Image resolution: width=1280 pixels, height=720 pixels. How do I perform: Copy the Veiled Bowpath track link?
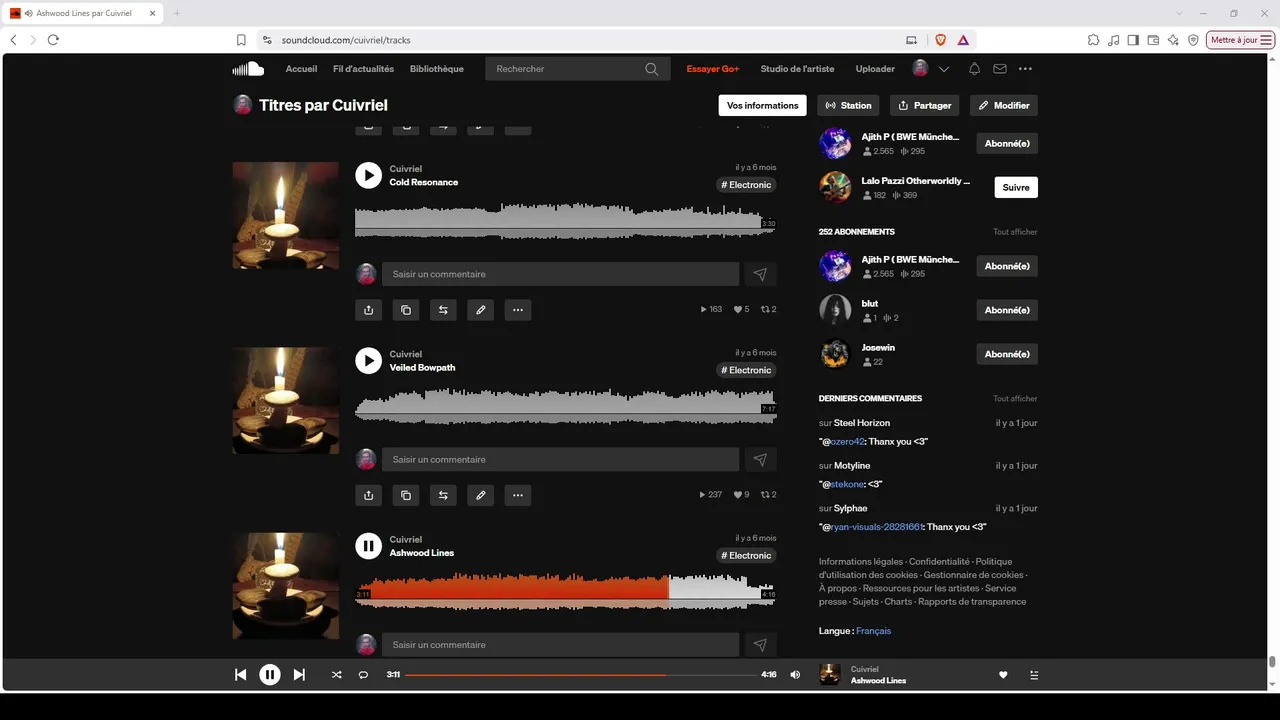click(x=406, y=495)
